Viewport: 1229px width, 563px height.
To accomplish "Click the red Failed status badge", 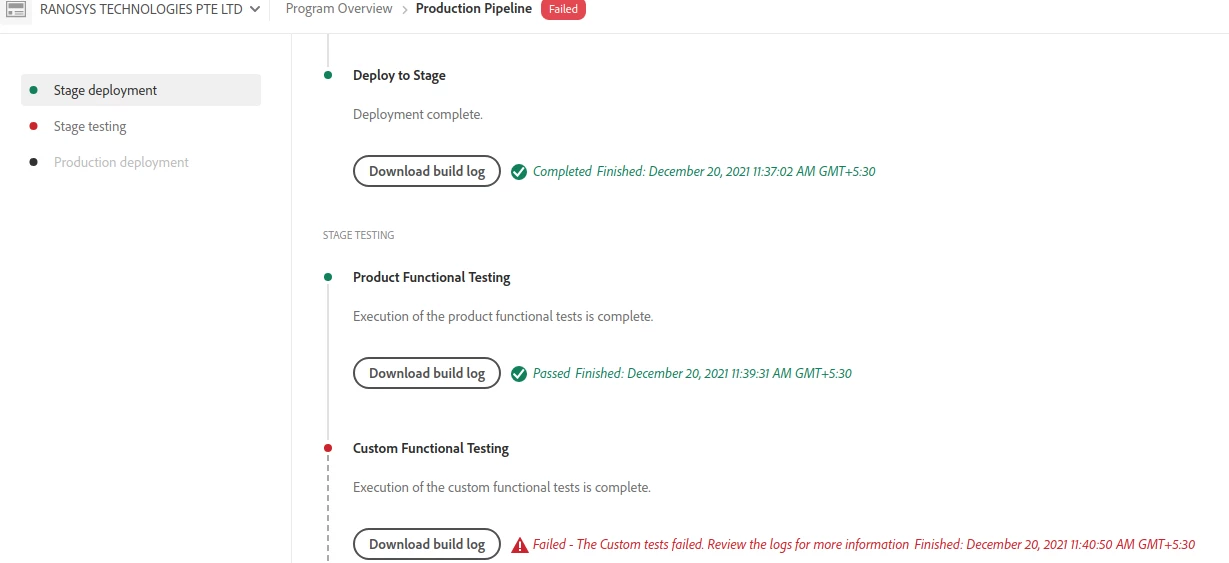I will (563, 9).
